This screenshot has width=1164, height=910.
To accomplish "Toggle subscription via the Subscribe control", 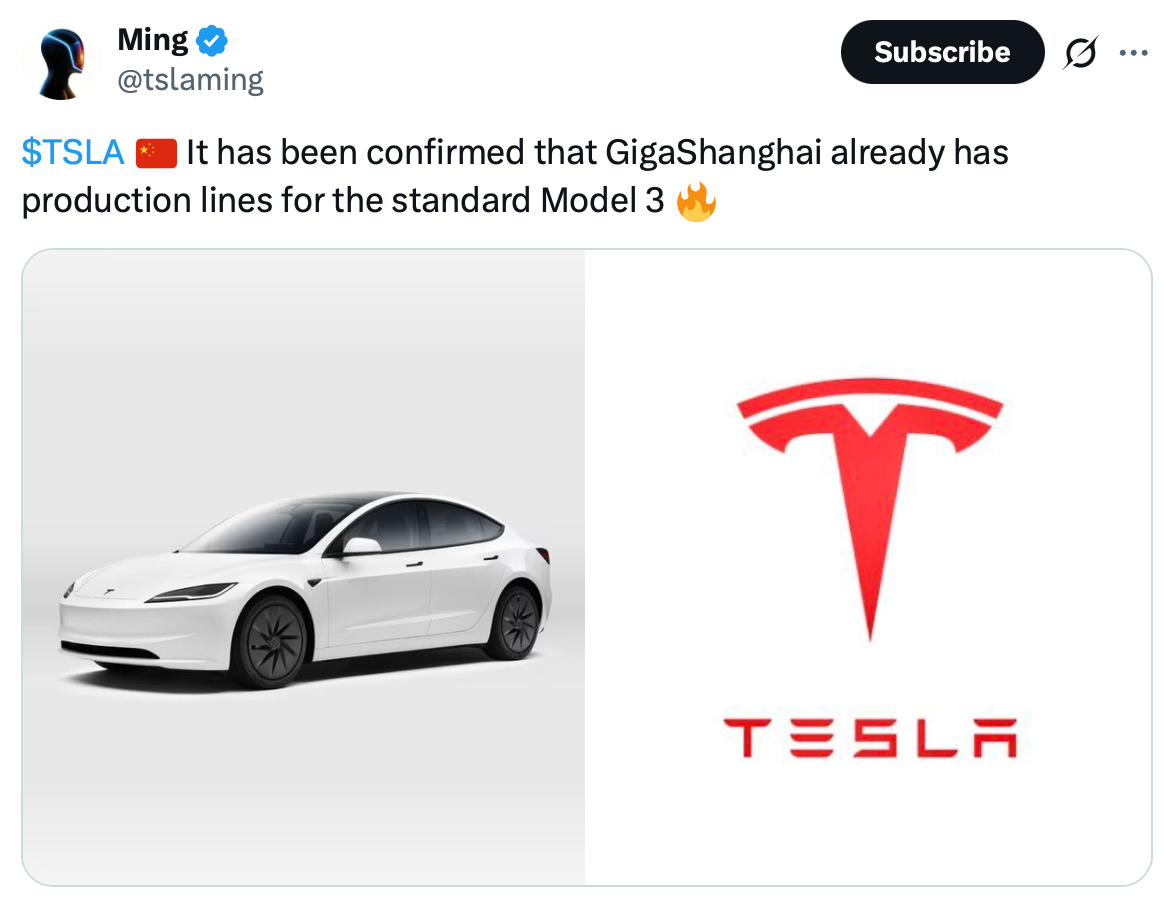I will [941, 51].
